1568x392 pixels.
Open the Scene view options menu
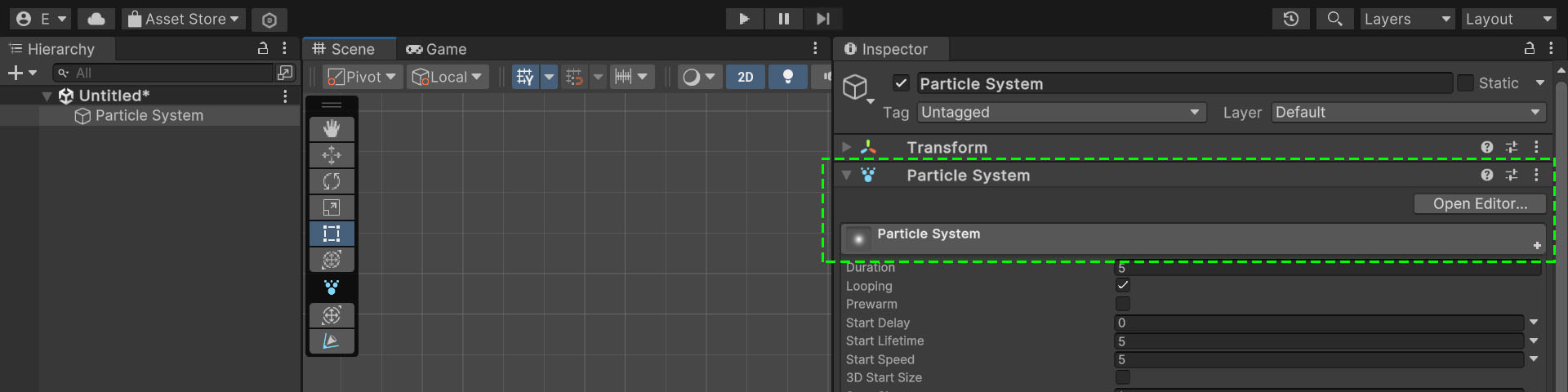815,49
